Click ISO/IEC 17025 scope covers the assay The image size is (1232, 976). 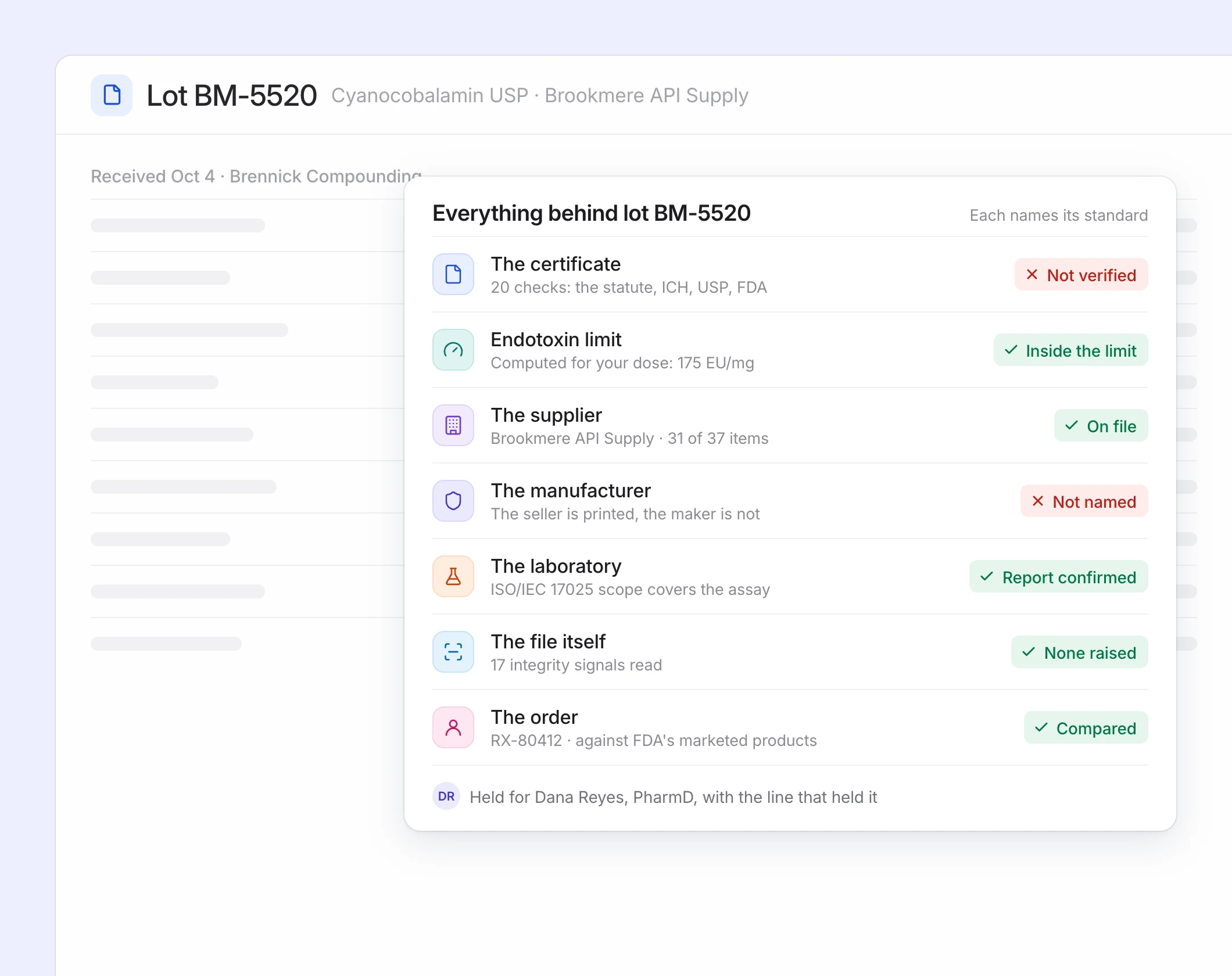[x=631, y=590]
